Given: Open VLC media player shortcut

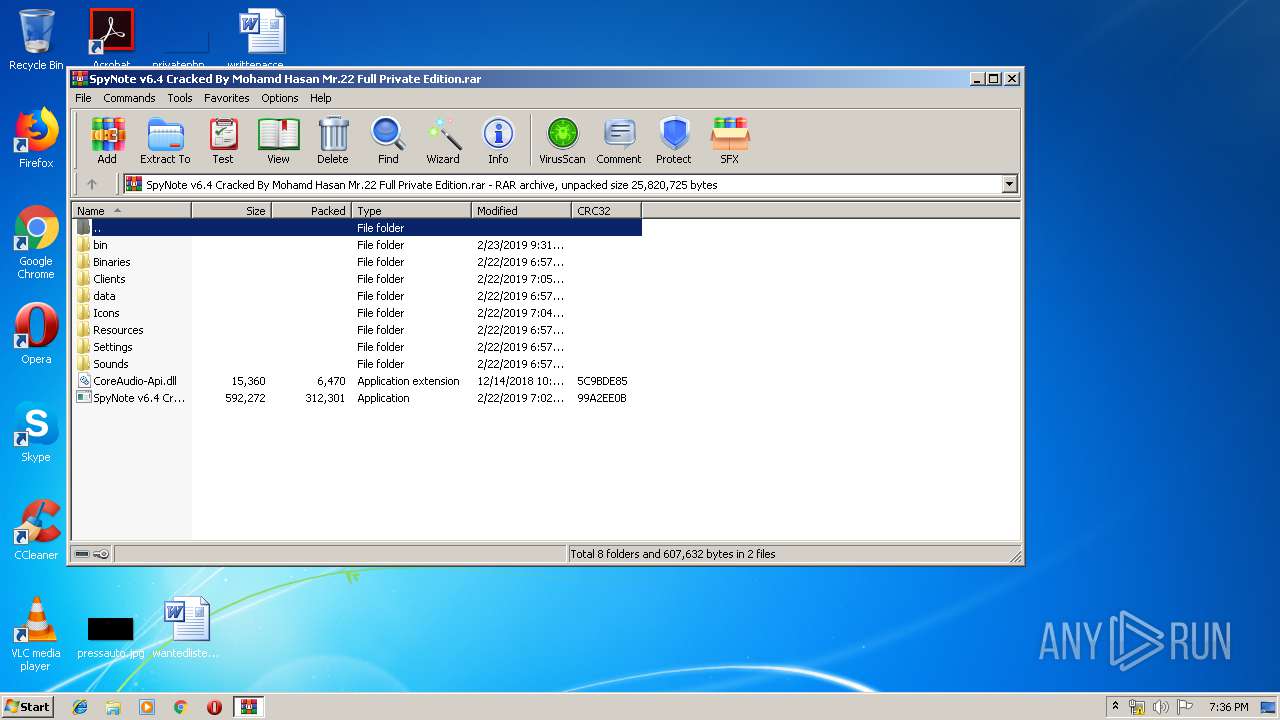Looking at the screenshot, I should [36, 635].
